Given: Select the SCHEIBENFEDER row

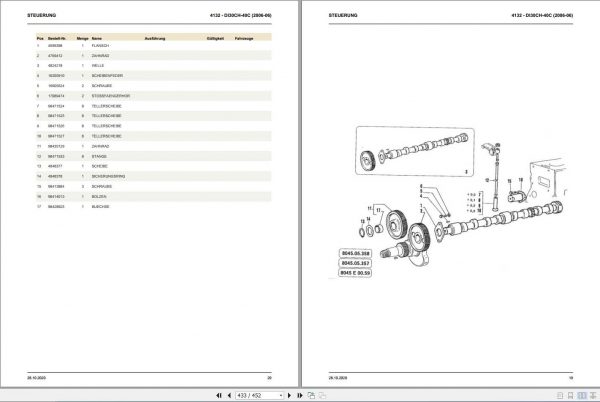Looking at the screenshot, I should (x=154, y=76).
